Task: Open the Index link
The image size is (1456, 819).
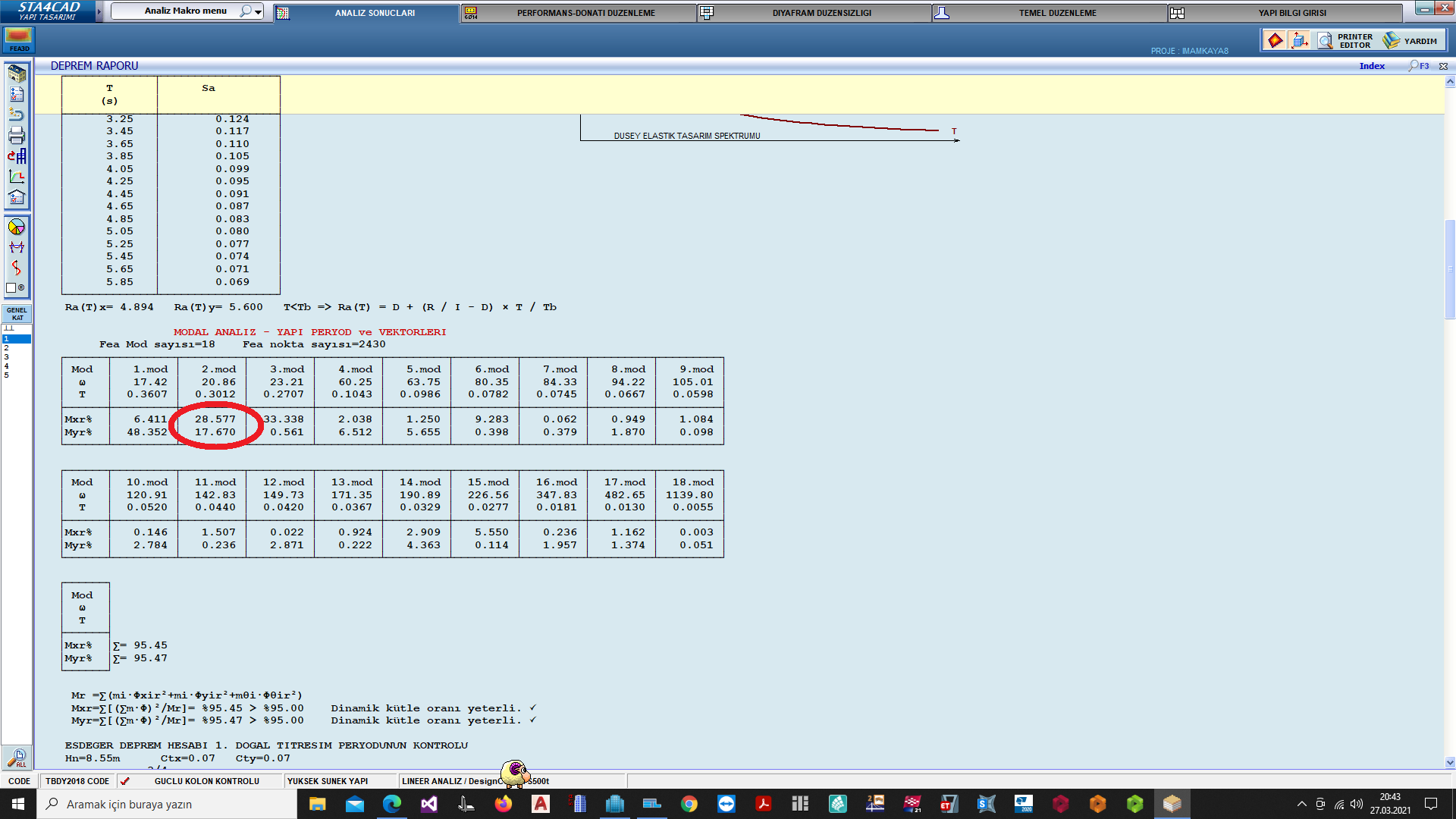Action: [x=1371, y=66]
